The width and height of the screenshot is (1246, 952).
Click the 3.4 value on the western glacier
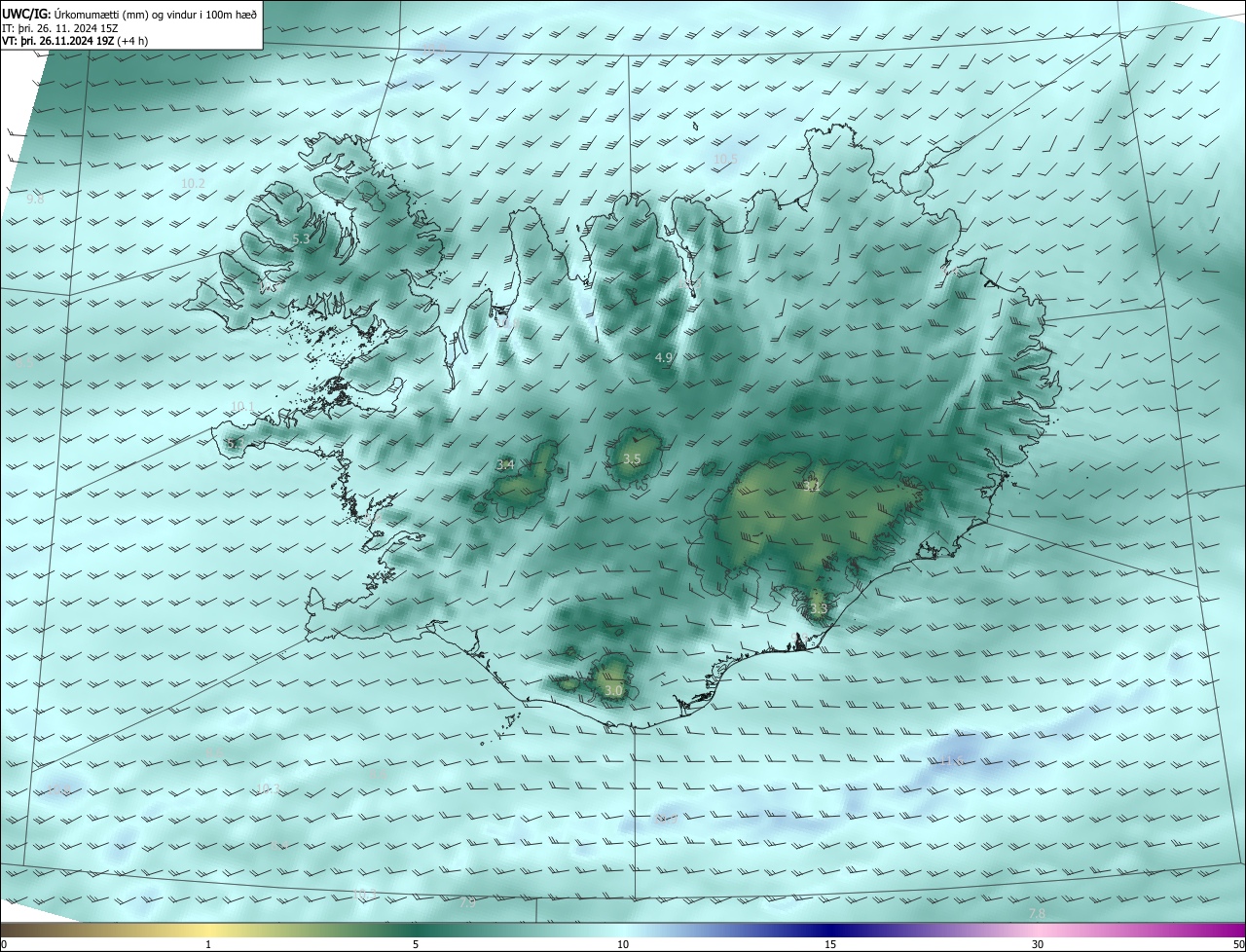pos(505,465)
